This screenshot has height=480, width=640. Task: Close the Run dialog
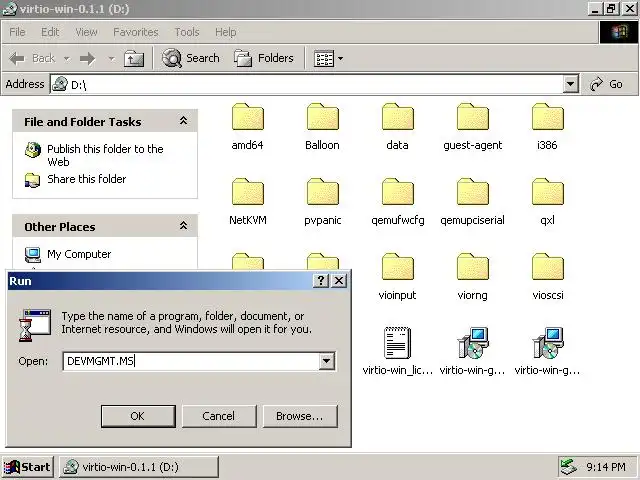click(339, 280)
